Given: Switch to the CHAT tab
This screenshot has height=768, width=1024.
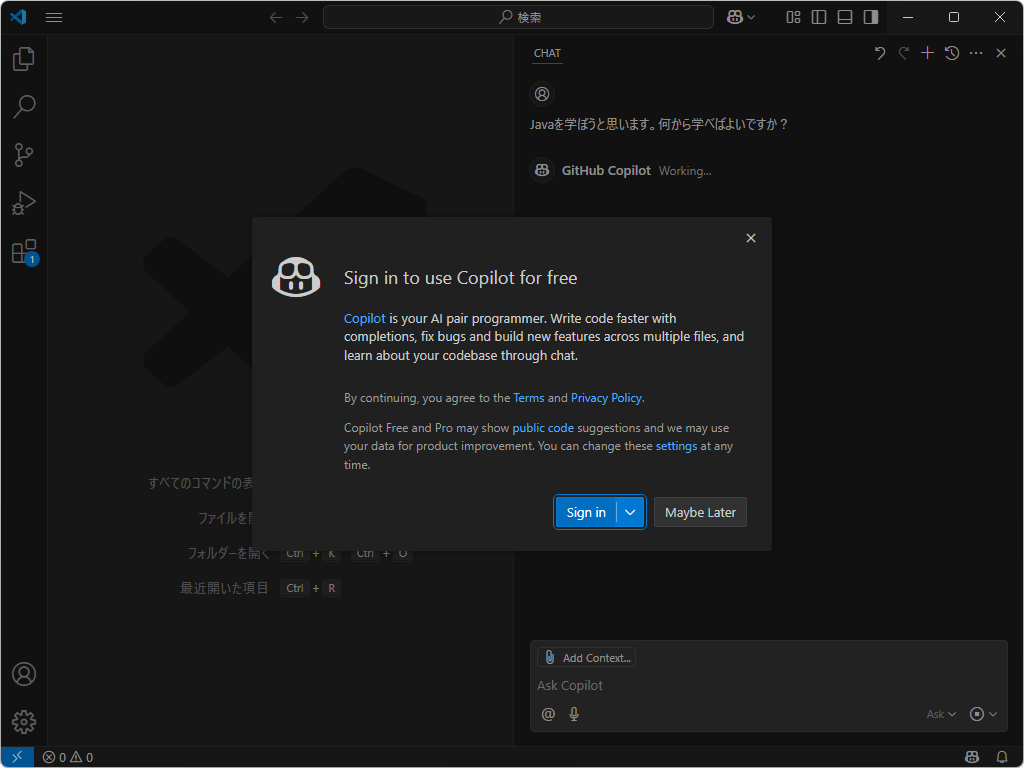Looking at the screenshot, I should (546, 53).
